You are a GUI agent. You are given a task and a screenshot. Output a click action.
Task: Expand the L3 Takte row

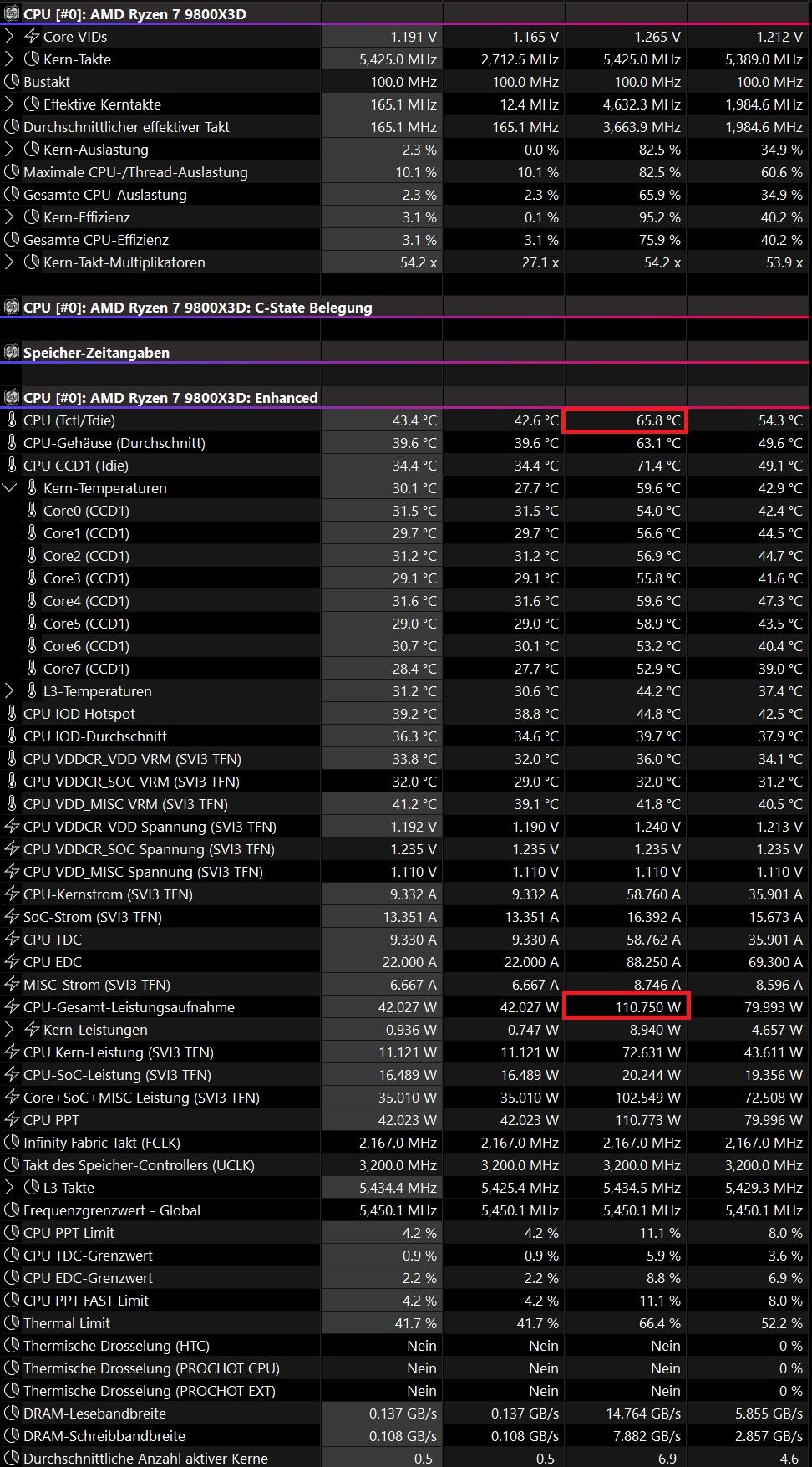click(9, 1188)
